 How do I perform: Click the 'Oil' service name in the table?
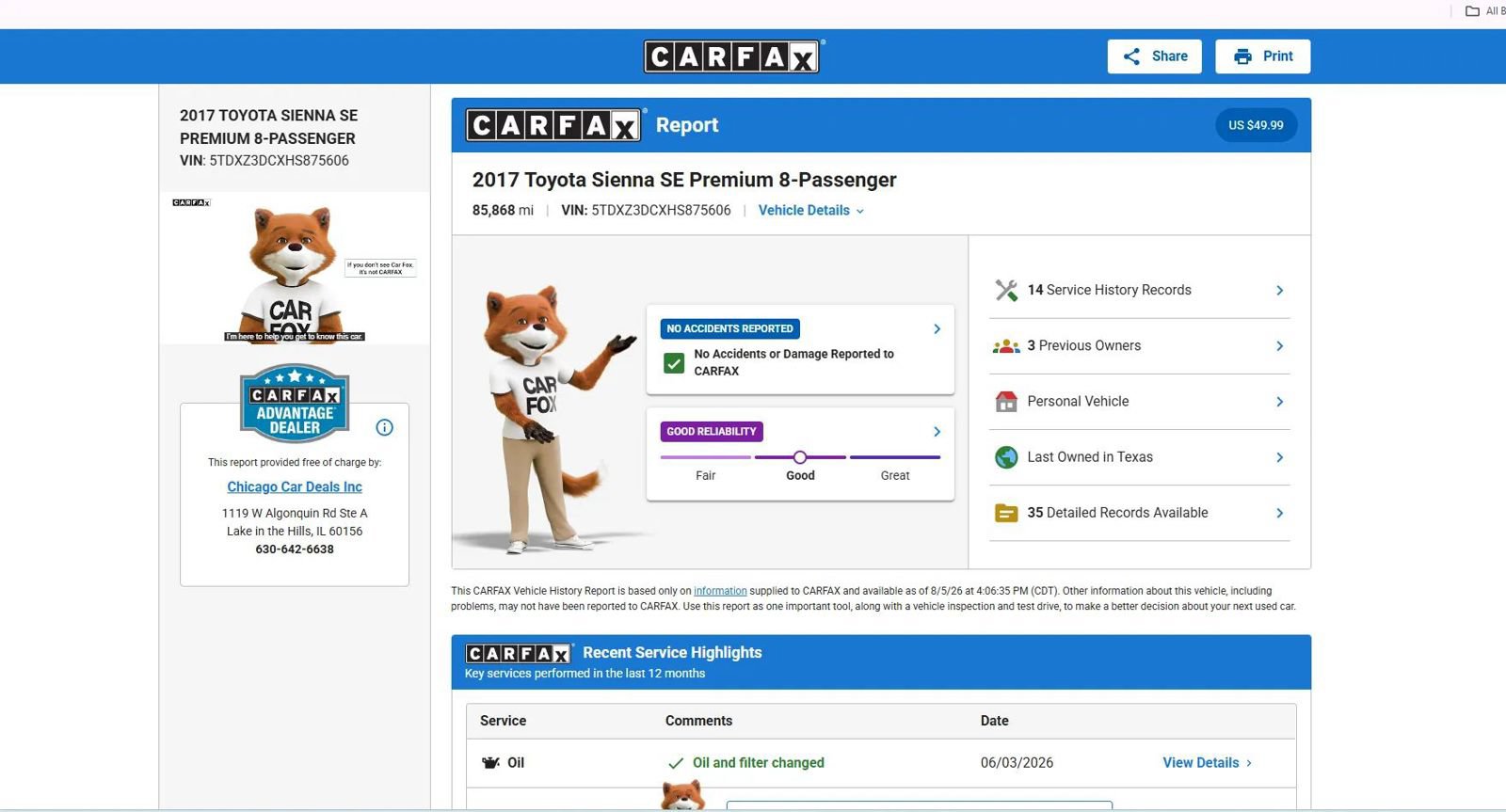tap(516, 763)
